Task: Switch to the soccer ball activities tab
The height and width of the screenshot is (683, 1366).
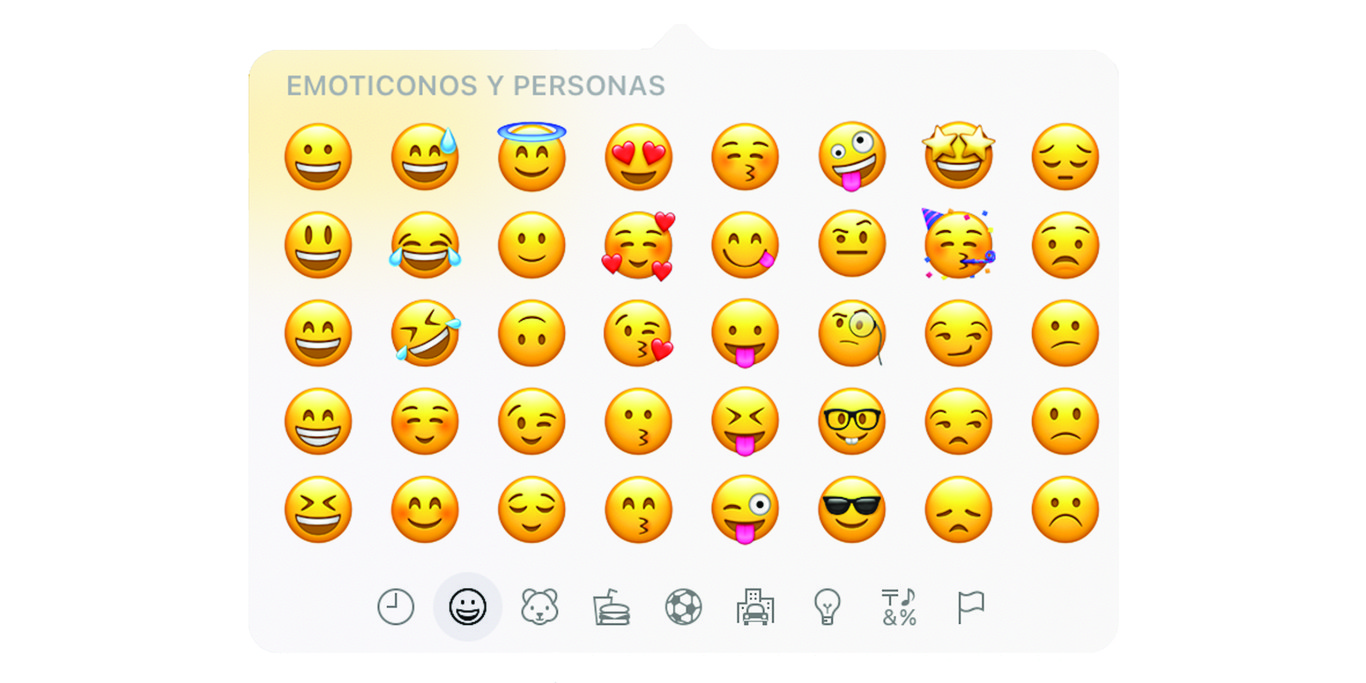Action: click(684, 607)
